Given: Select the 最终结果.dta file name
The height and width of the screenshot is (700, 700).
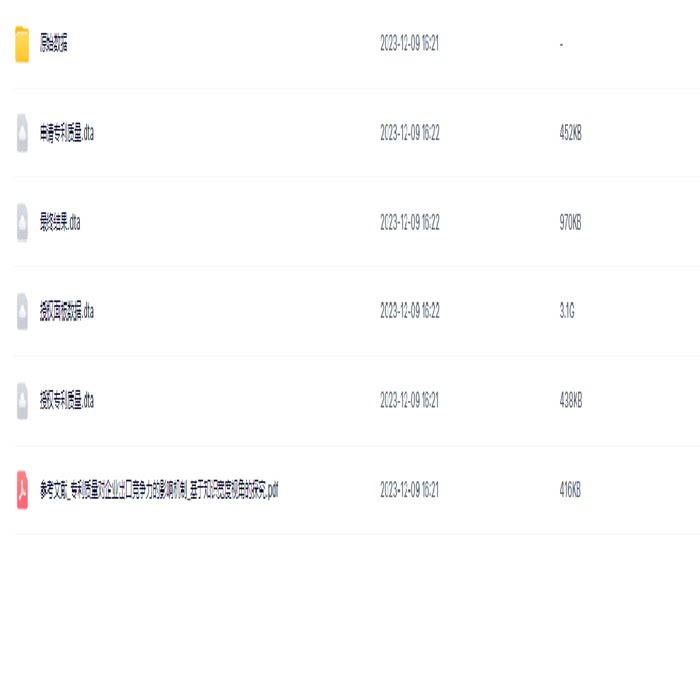Looking at the screenshot, I should coord(60,222).
